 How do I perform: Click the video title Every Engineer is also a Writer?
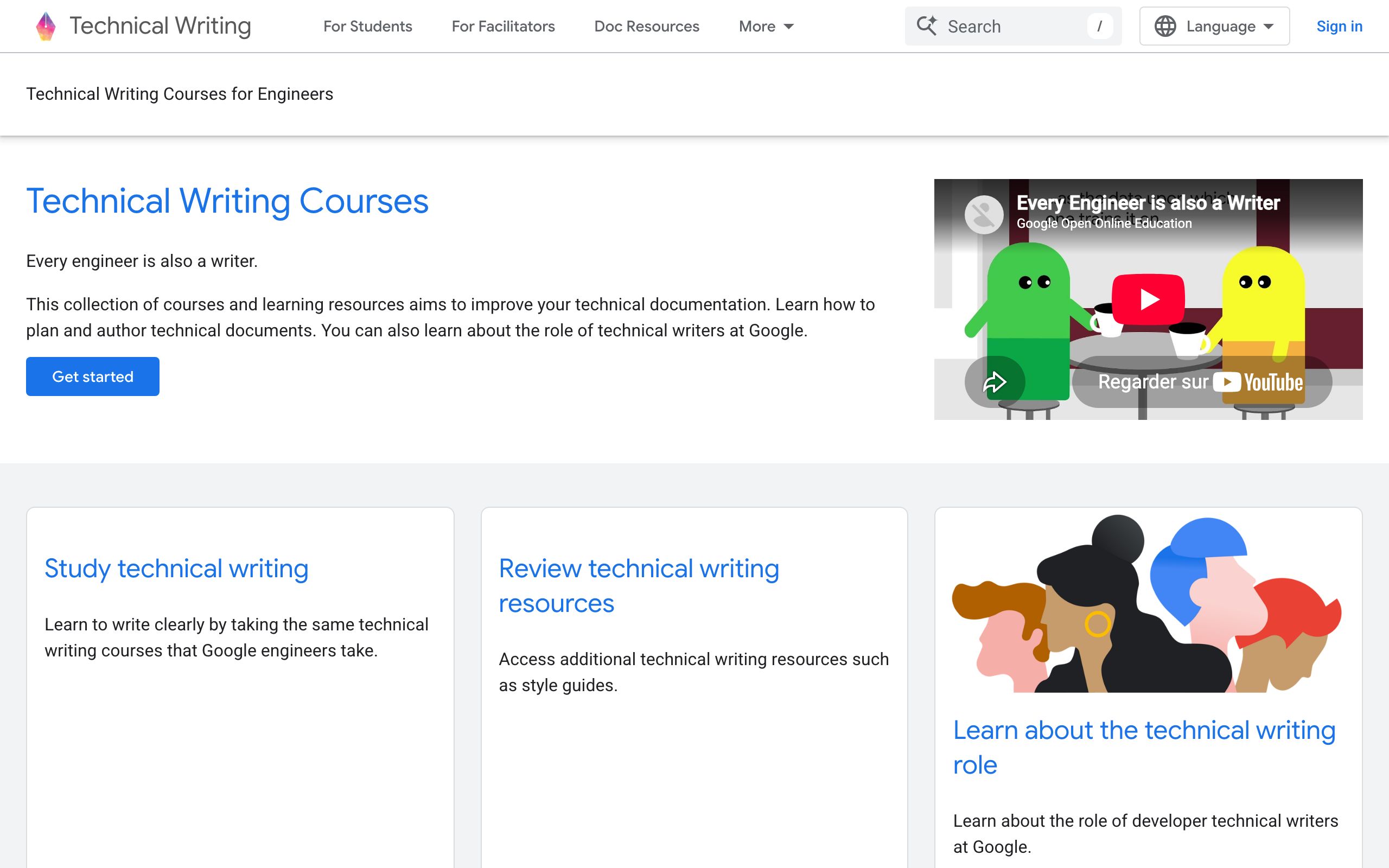coord(1148,203)
